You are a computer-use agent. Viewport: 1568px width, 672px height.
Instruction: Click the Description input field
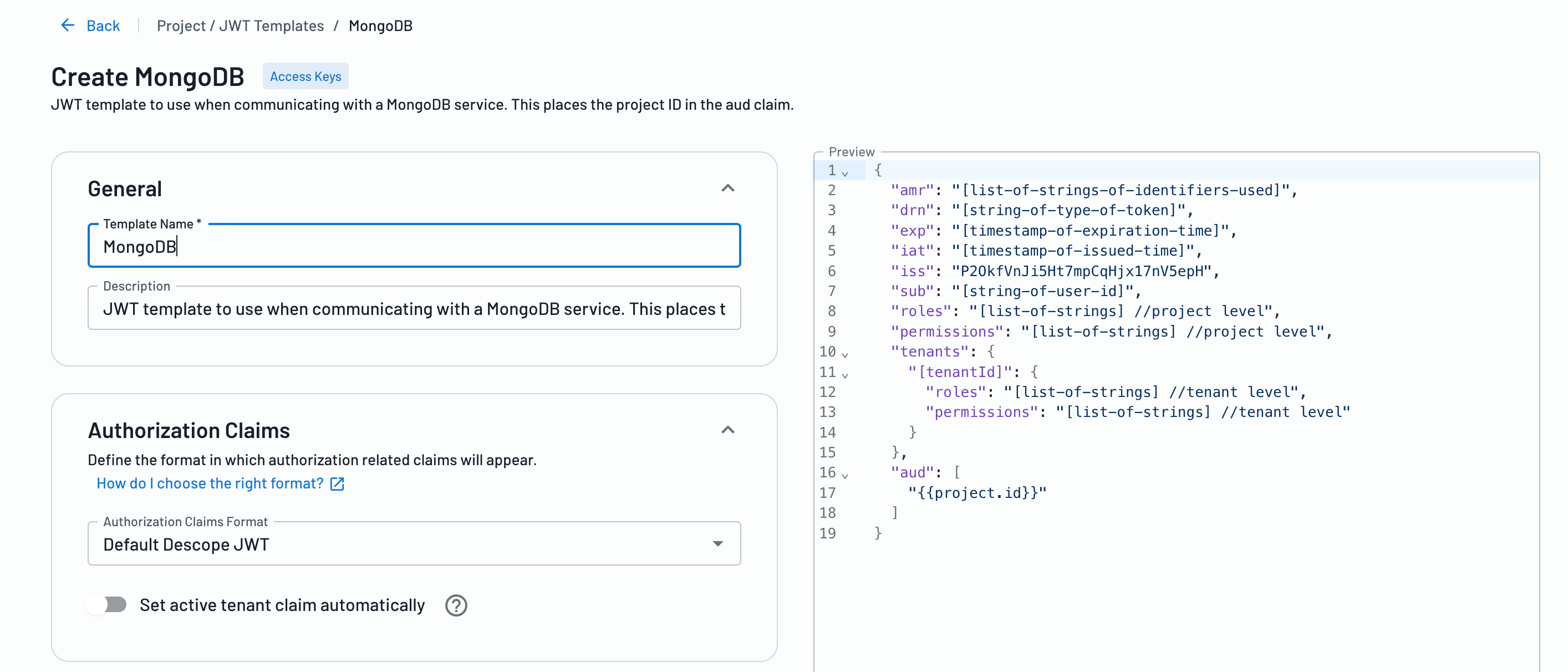(414, 309)
